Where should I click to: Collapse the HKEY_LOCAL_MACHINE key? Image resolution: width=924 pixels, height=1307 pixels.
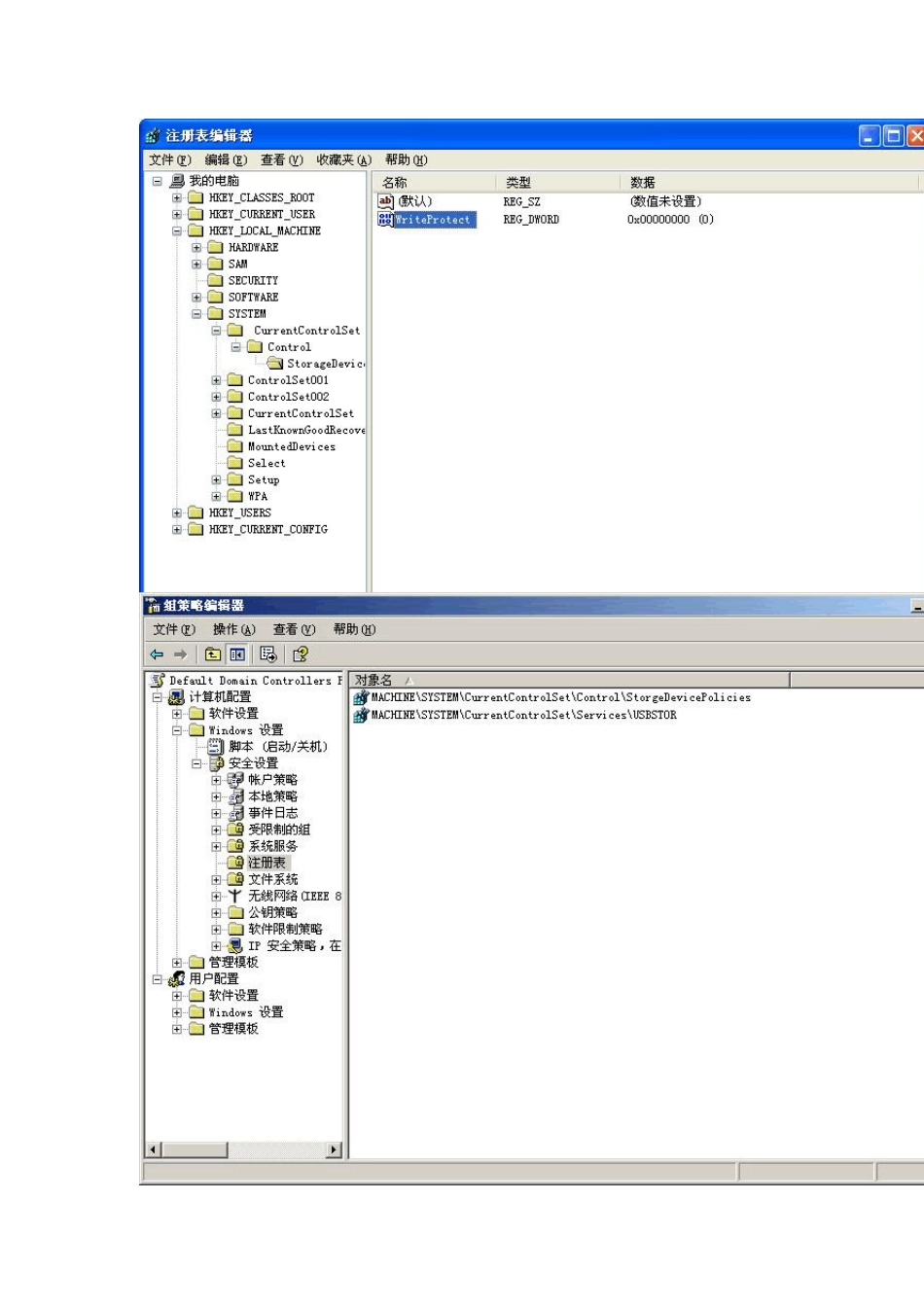177,230
